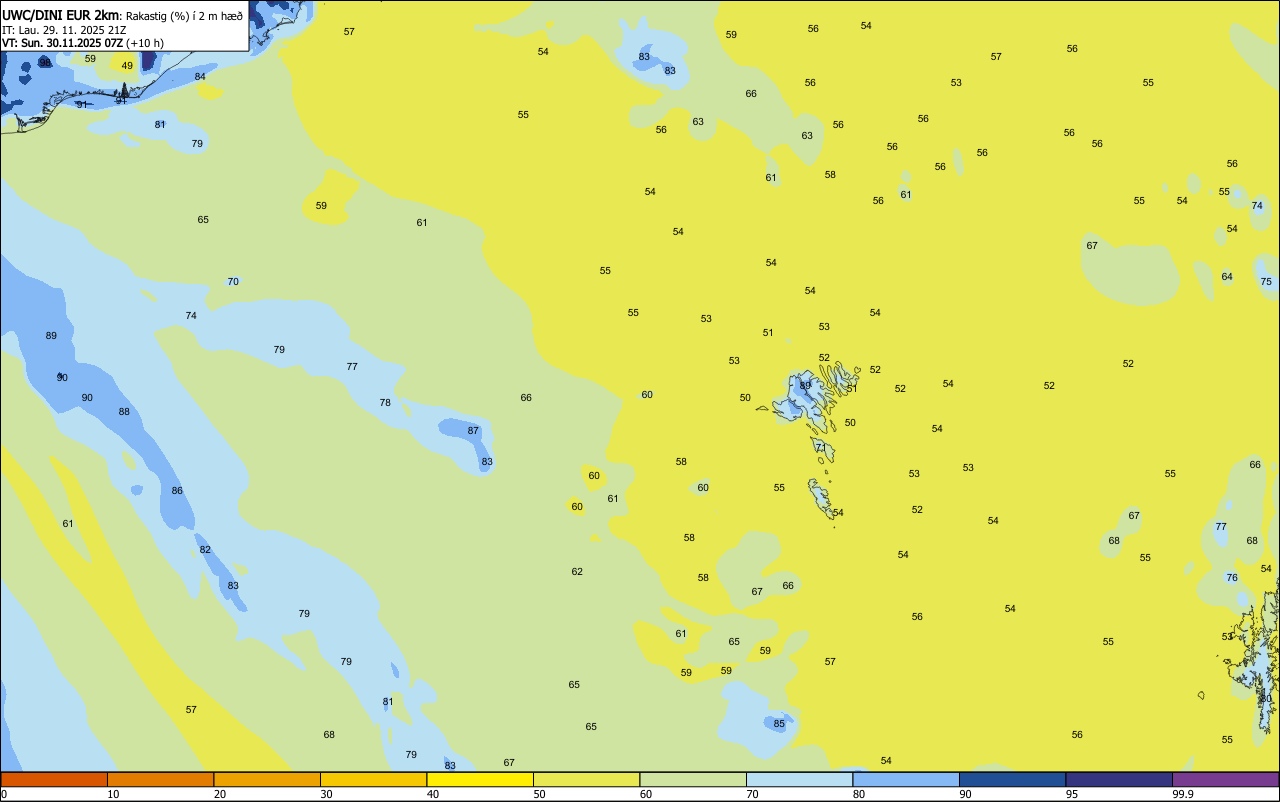1280x802 pixels.
Task: Click the map value '86'
Action: [x=177, y=491]
